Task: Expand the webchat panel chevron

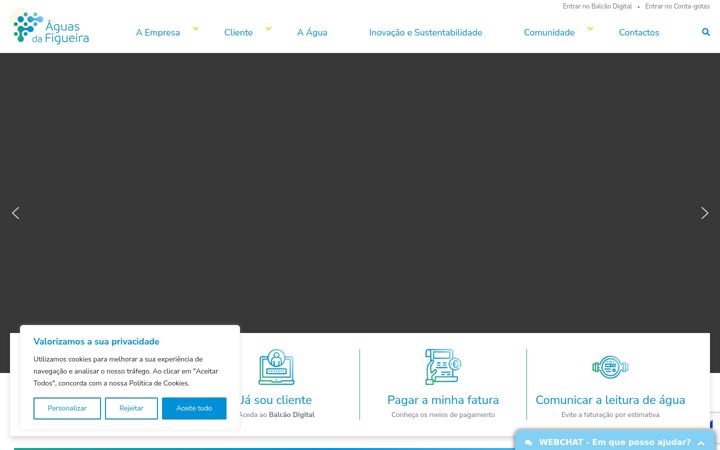Action: click(x=701, y=443)
